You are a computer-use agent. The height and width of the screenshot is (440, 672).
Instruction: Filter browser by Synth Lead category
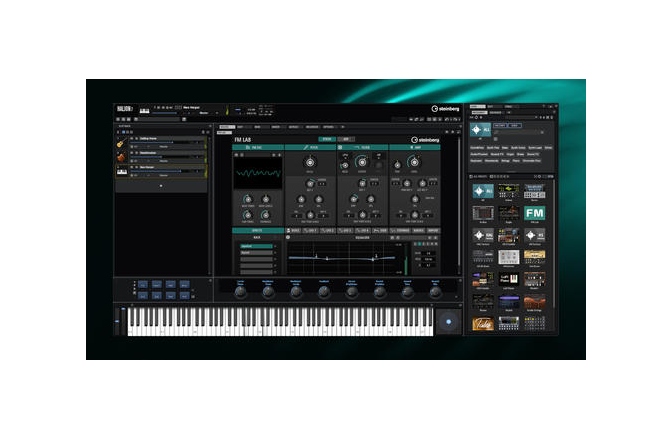pos(535,148)
